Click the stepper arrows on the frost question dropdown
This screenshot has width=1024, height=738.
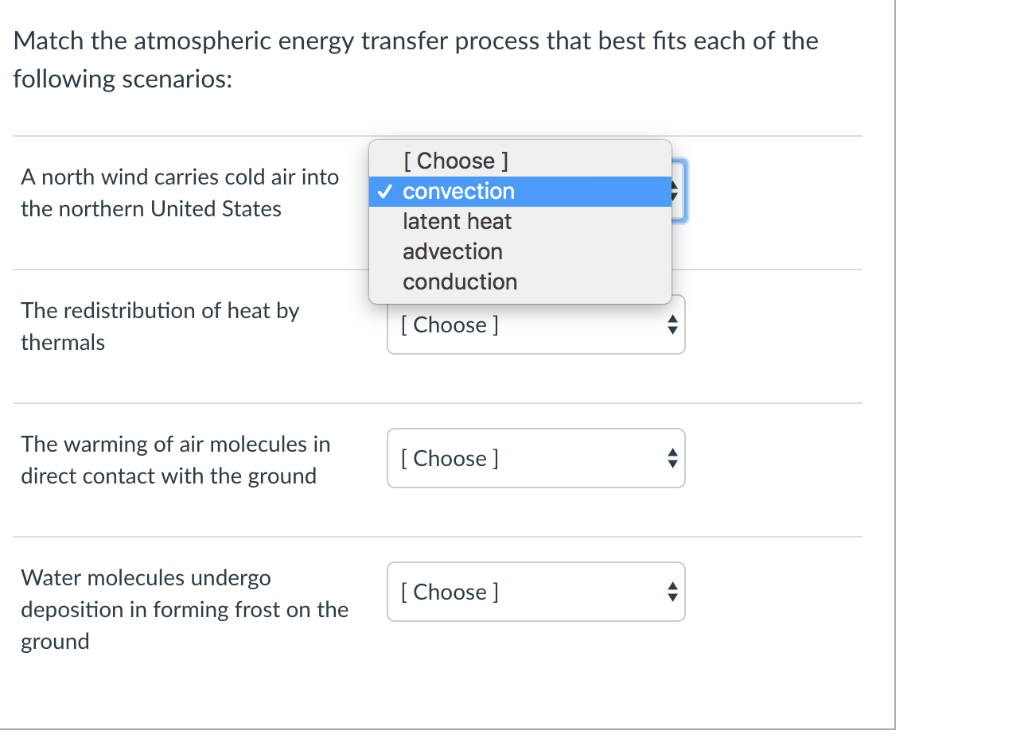coord(673,591)
